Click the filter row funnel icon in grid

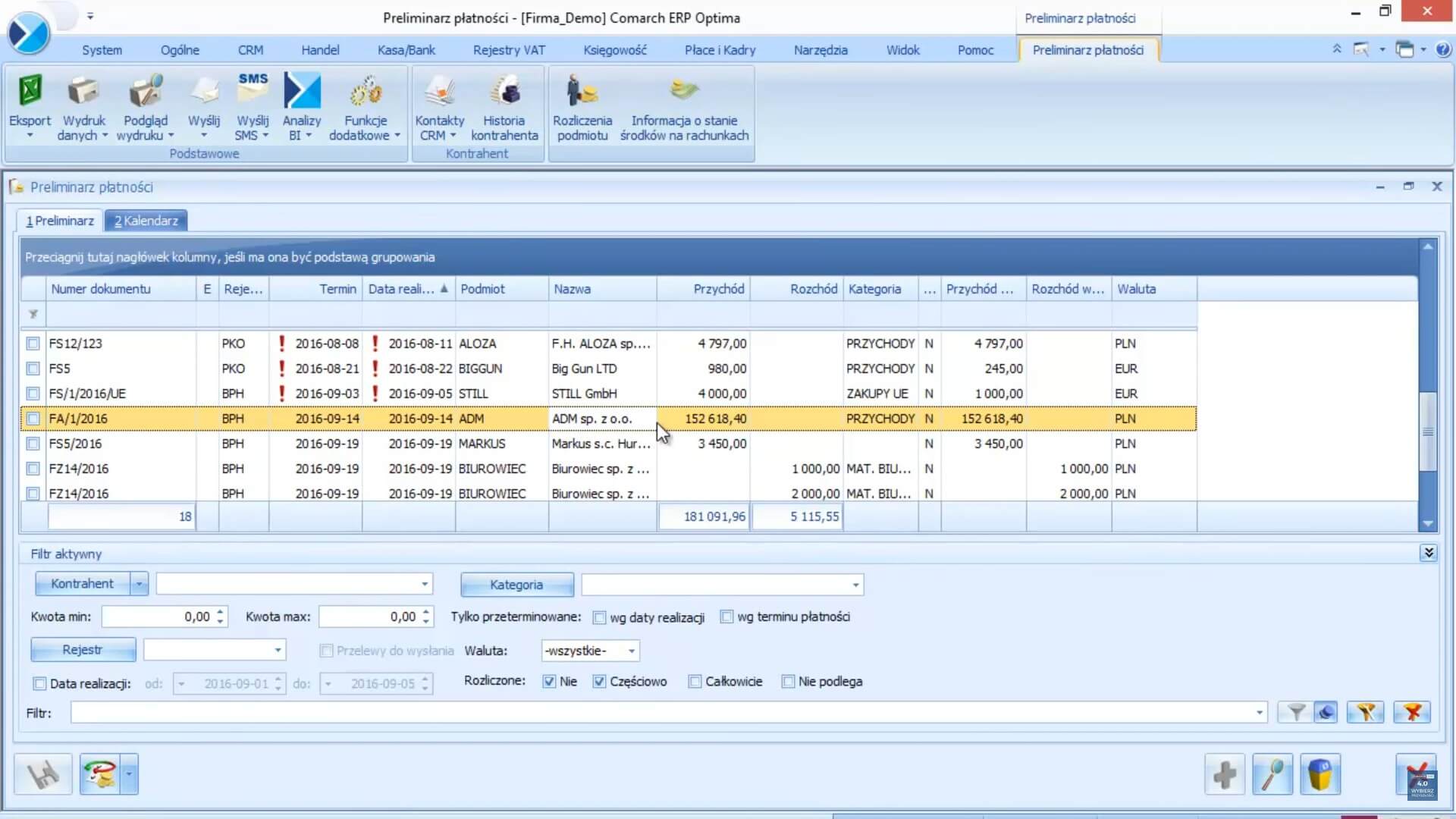point(33,314)
